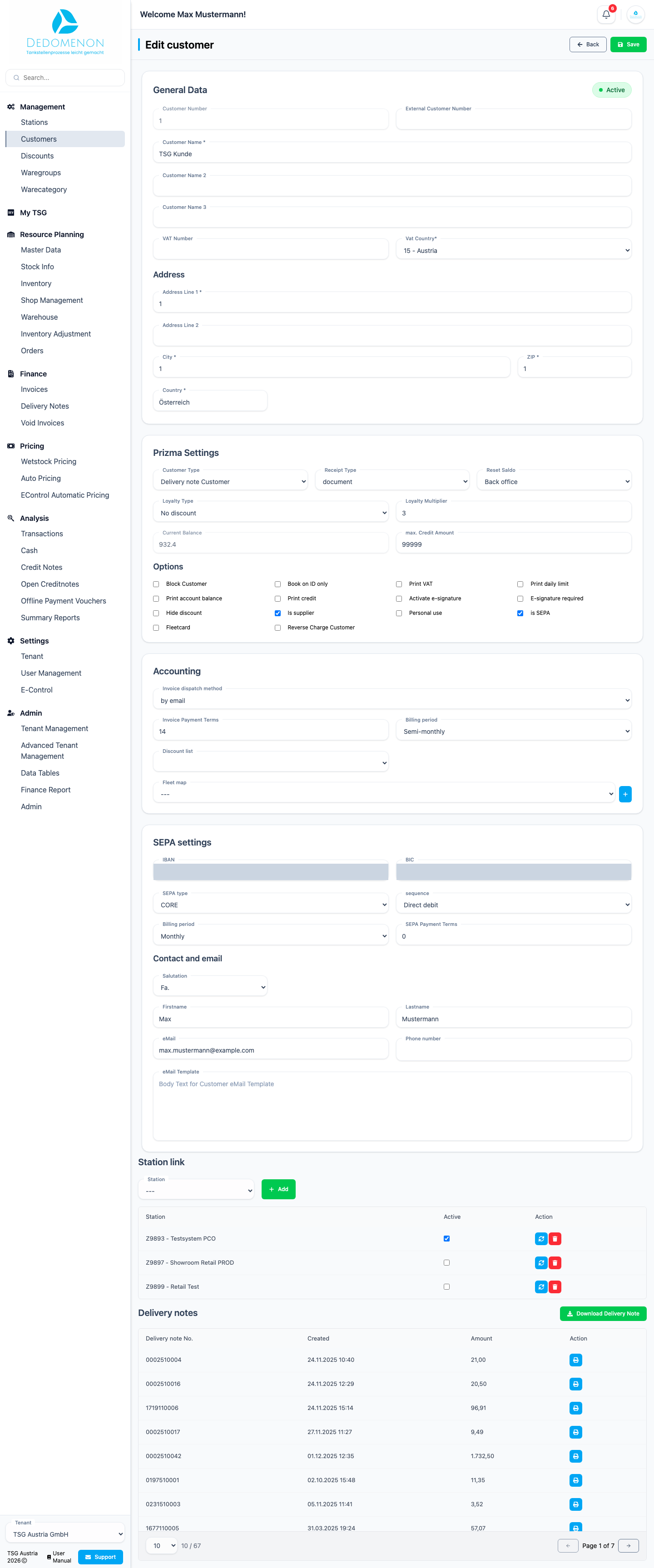This screenshot has width=654, height=1568.
Task: Deactivate the Z9893 station Active checkbox
Action: coord(446,1239)
